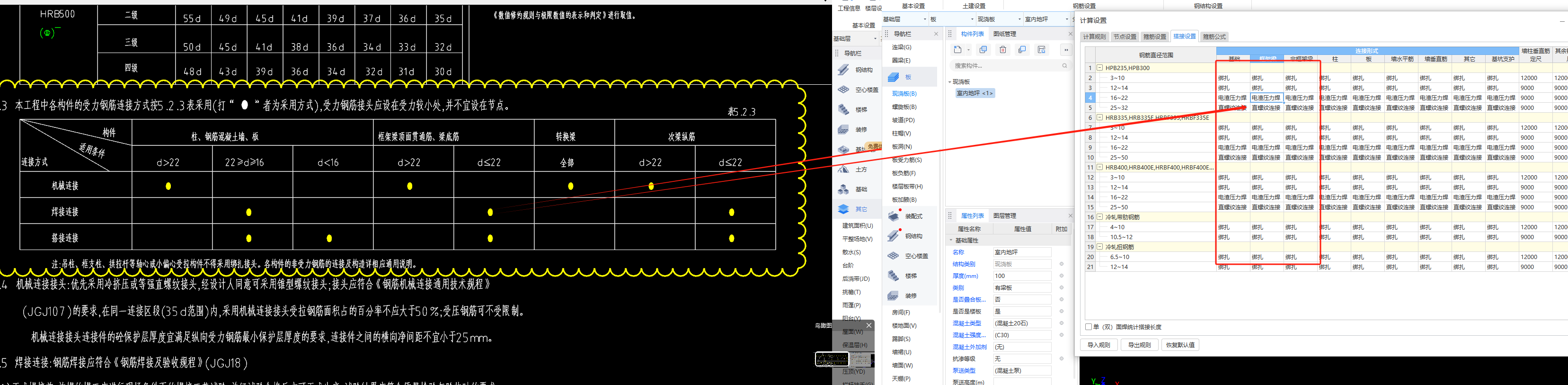Switch to the 图纸管理 tab
This screenshot has height=385, width=1568.
click(1004, 34)
